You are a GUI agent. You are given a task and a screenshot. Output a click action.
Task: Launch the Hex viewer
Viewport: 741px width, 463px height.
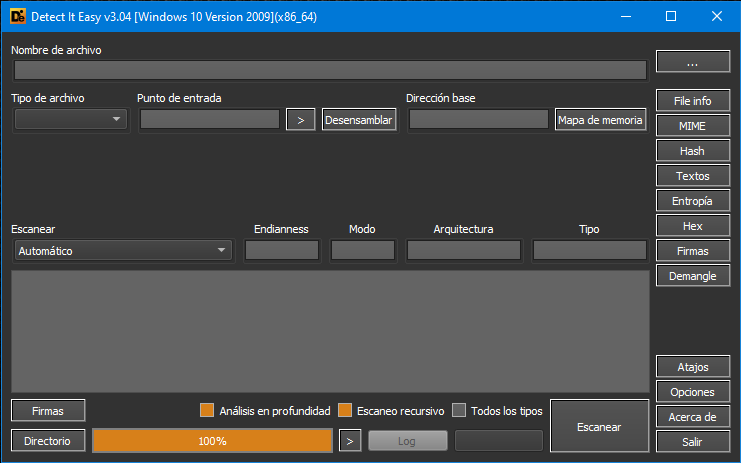[x=693, y=226]
